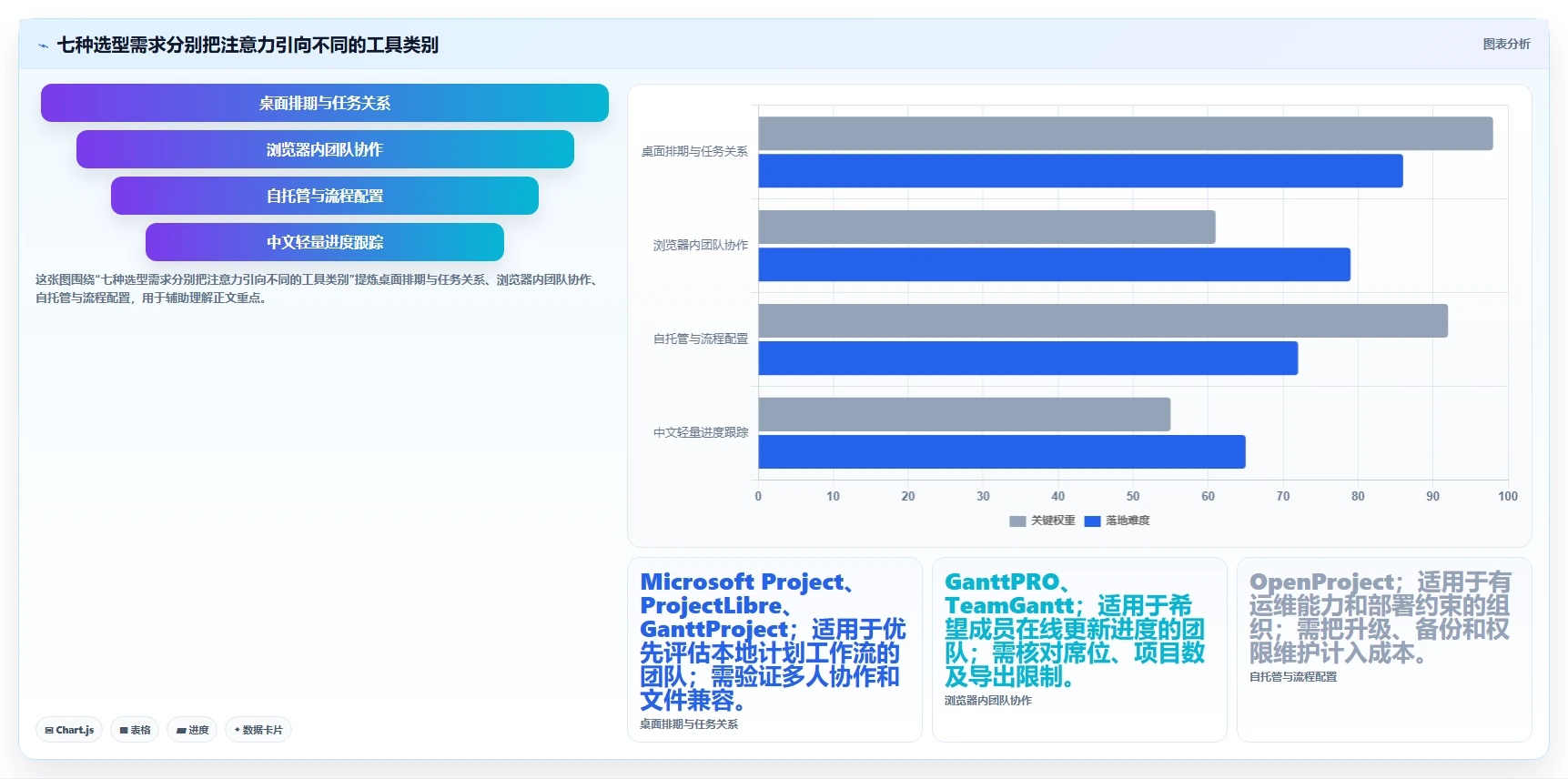Click the blue 落地难度 bar for 桌面排期与任务关系
The width and height of the screenshot is (1568, 779).
tap(1080, 171)
